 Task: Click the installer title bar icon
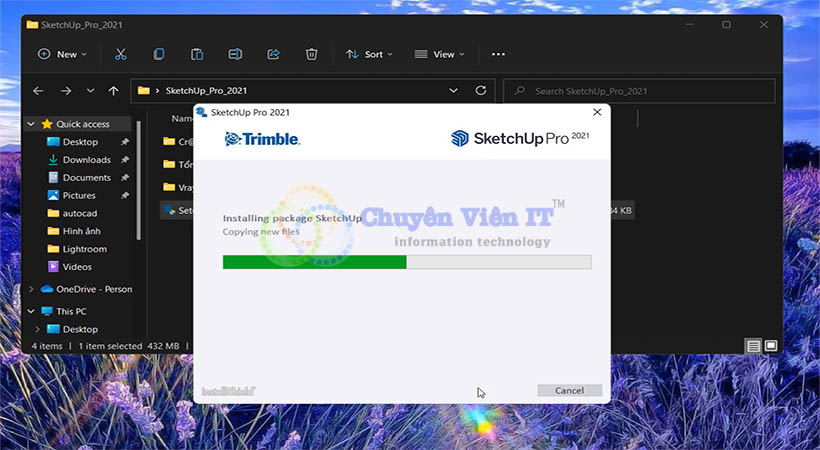point(201,112)
